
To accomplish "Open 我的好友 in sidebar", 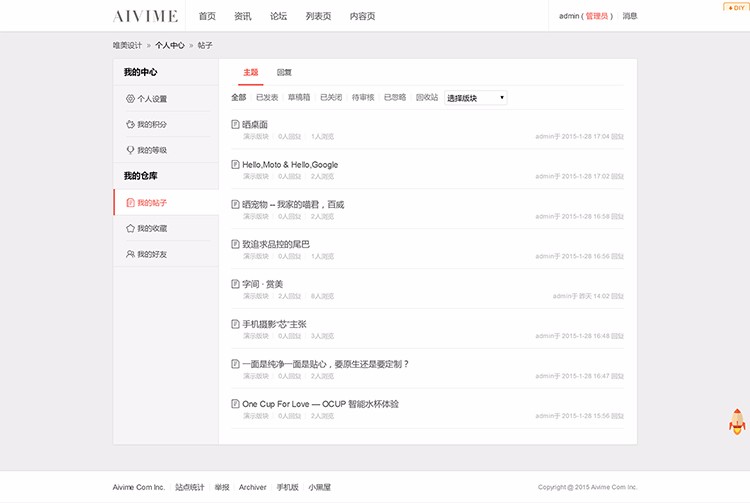I will coord(152,254).
